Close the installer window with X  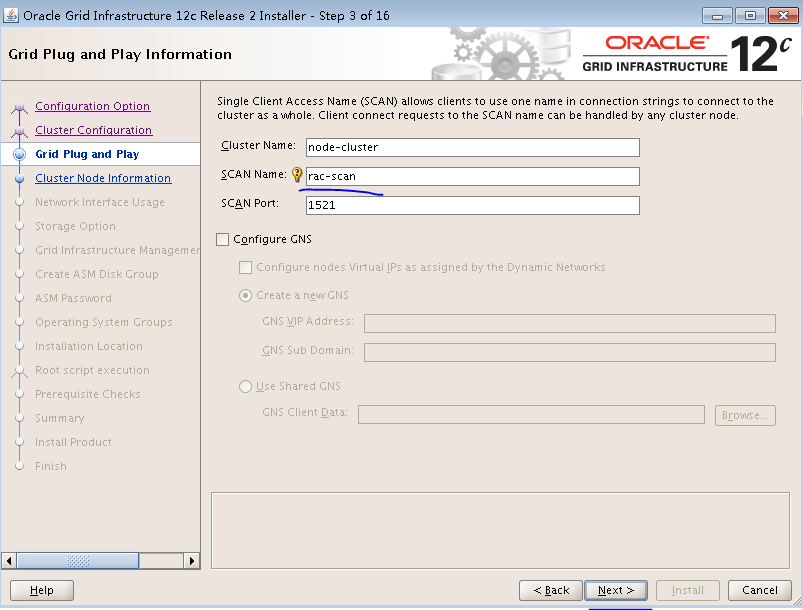(x=783, y=16)
